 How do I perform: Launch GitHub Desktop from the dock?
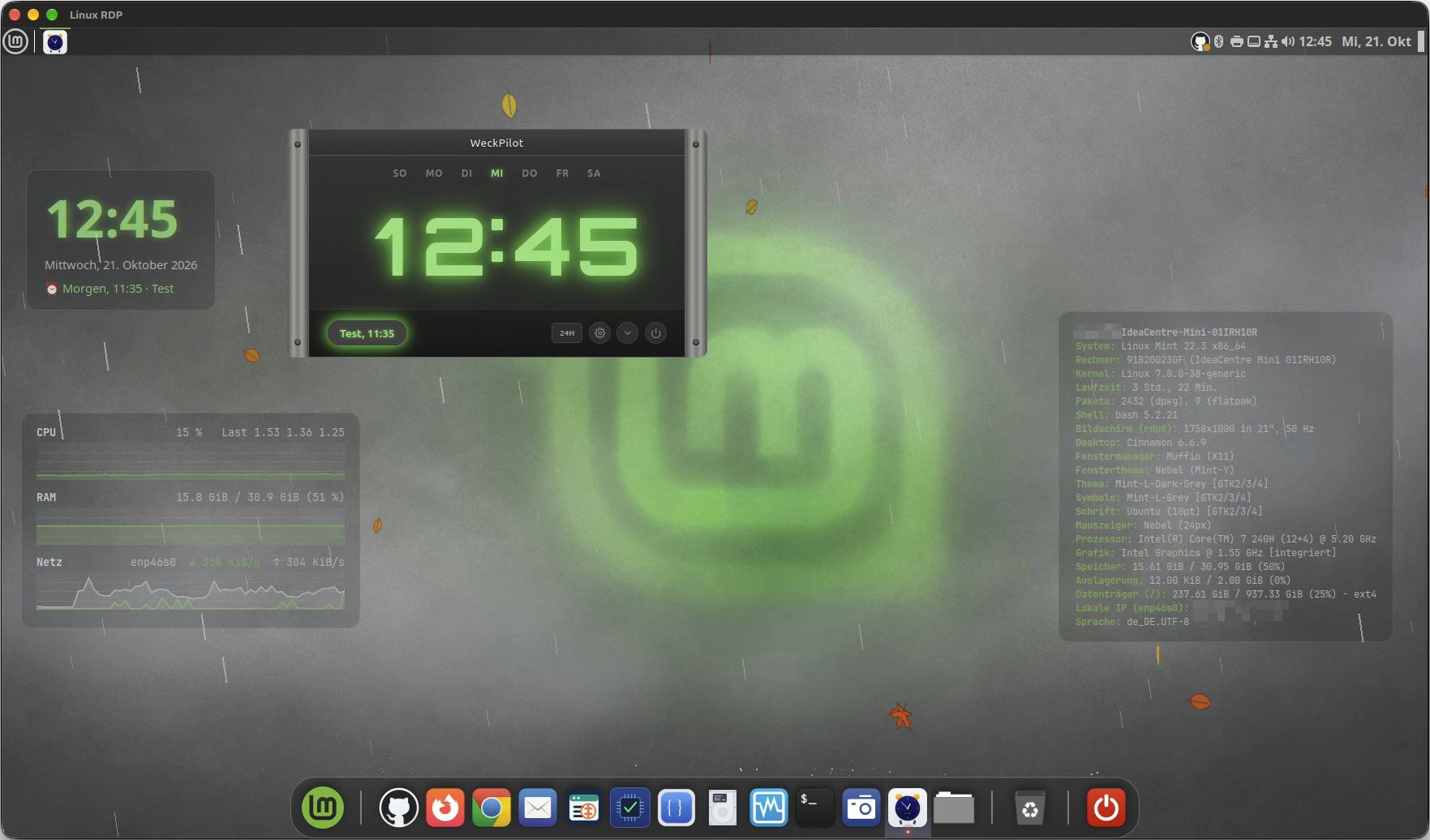(x=398, y=808)
